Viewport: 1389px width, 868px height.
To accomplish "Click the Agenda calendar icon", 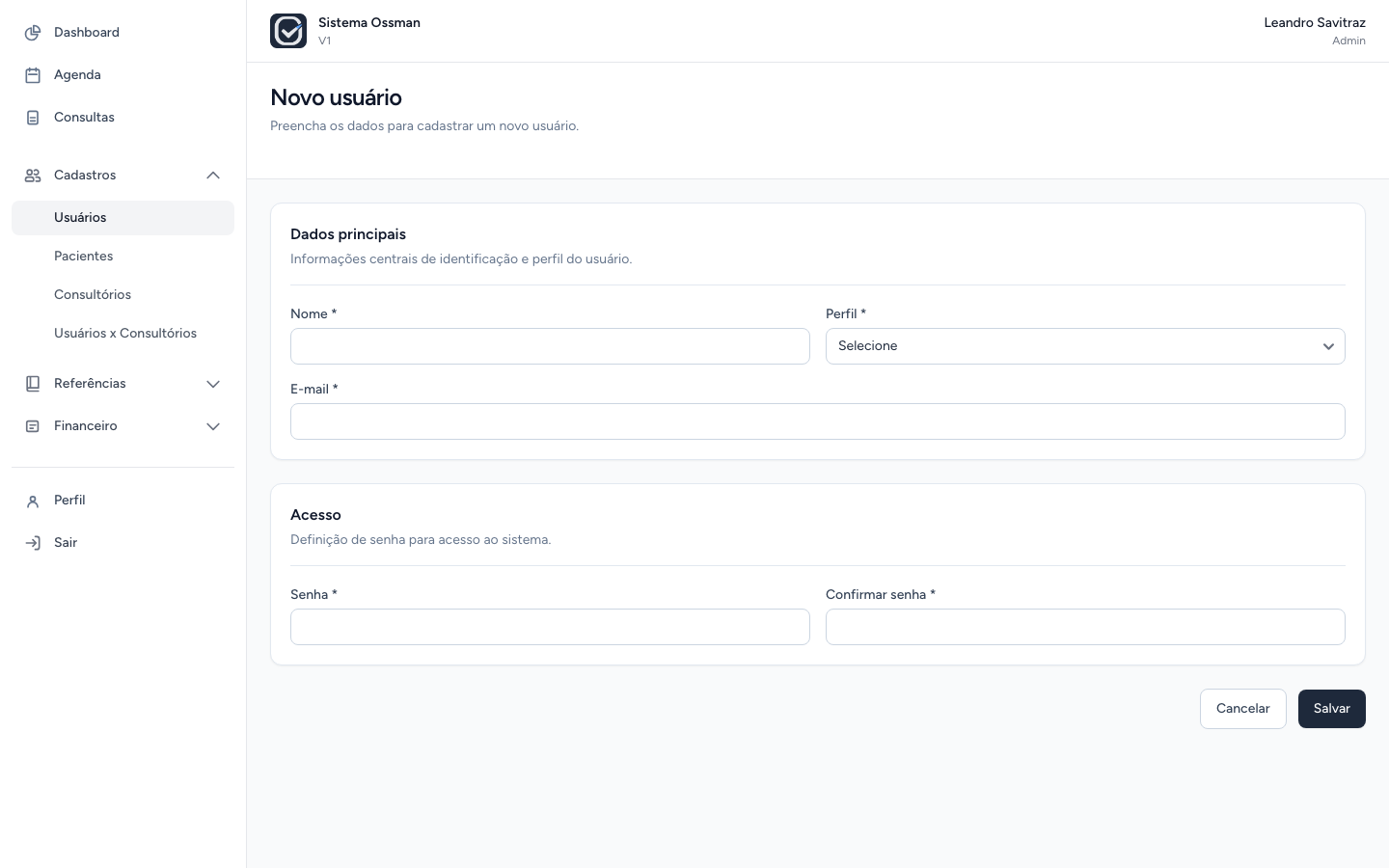I will pos(33,75).
